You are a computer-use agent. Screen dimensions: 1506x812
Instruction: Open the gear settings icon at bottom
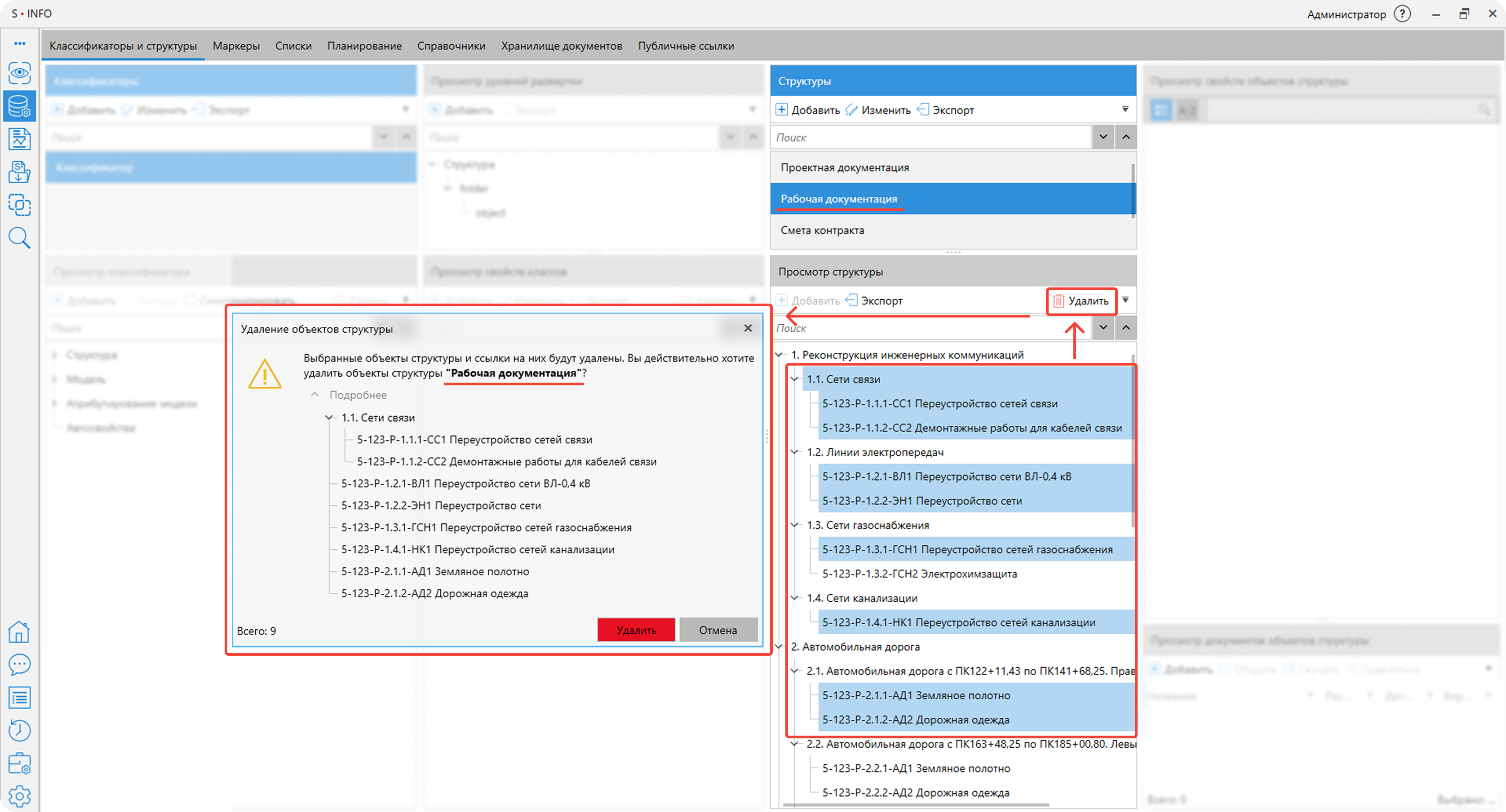pyautogui.click(x=19, y=796)
